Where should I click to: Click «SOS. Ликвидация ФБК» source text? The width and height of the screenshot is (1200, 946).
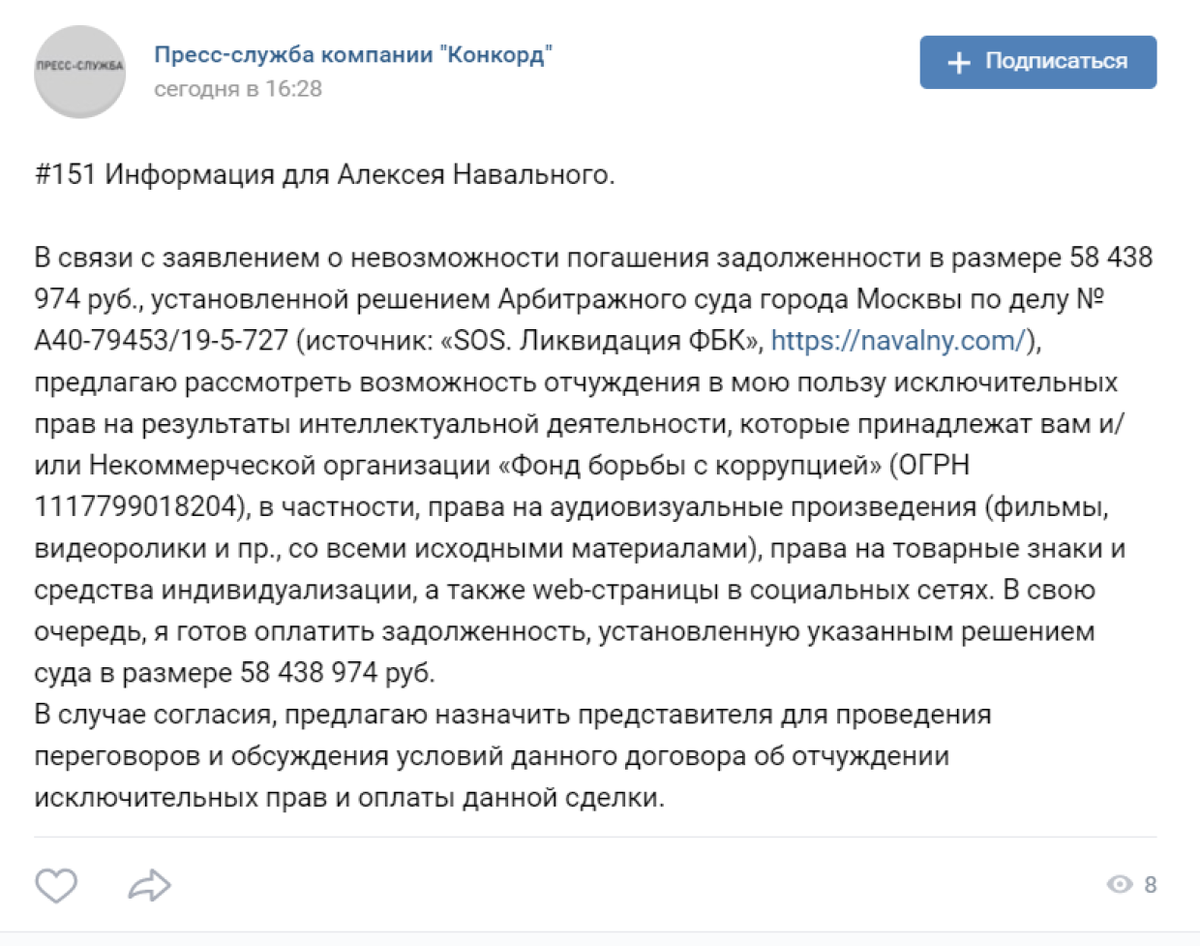click(x=604, y=341)
